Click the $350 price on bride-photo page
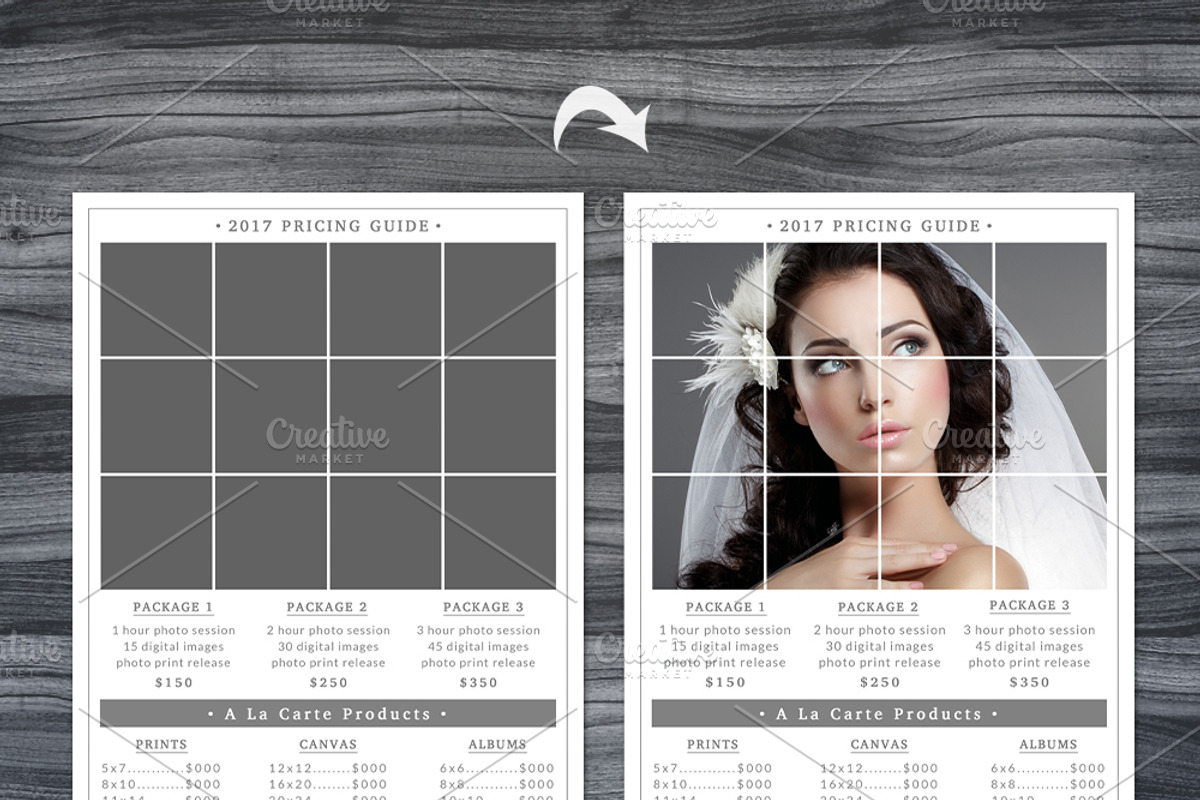 pos(1029,683)
